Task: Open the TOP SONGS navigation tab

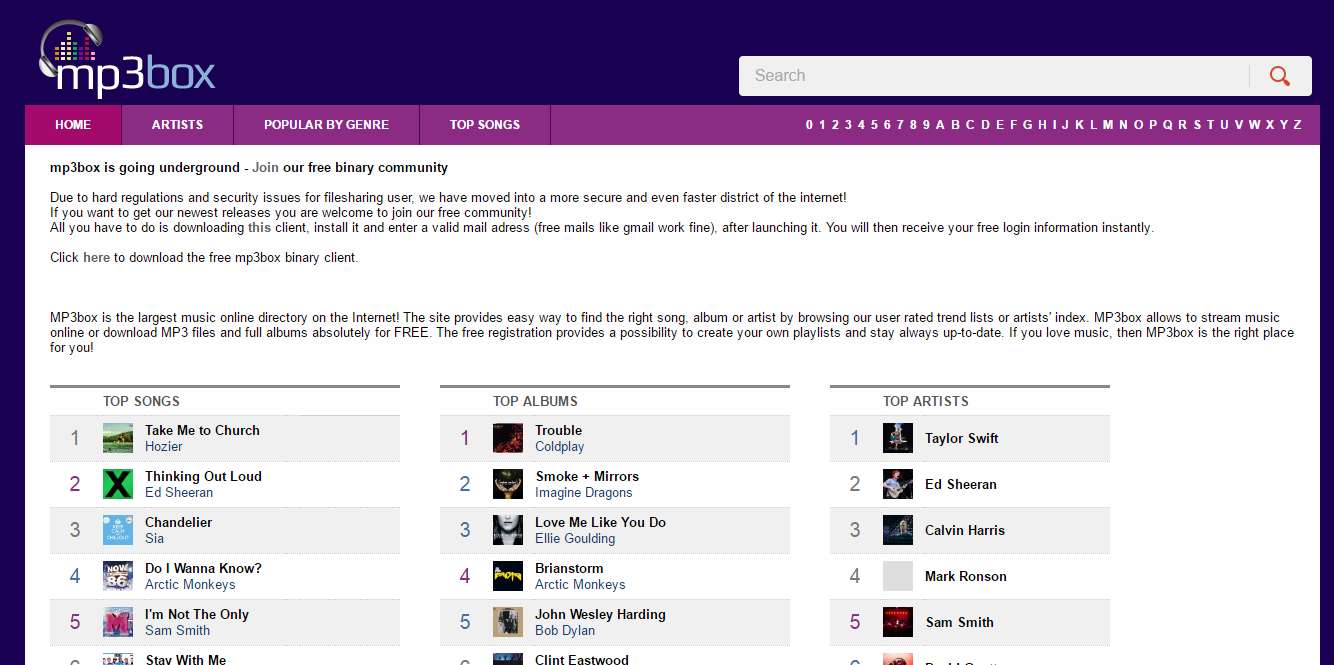Action: [x=485, y=125]
